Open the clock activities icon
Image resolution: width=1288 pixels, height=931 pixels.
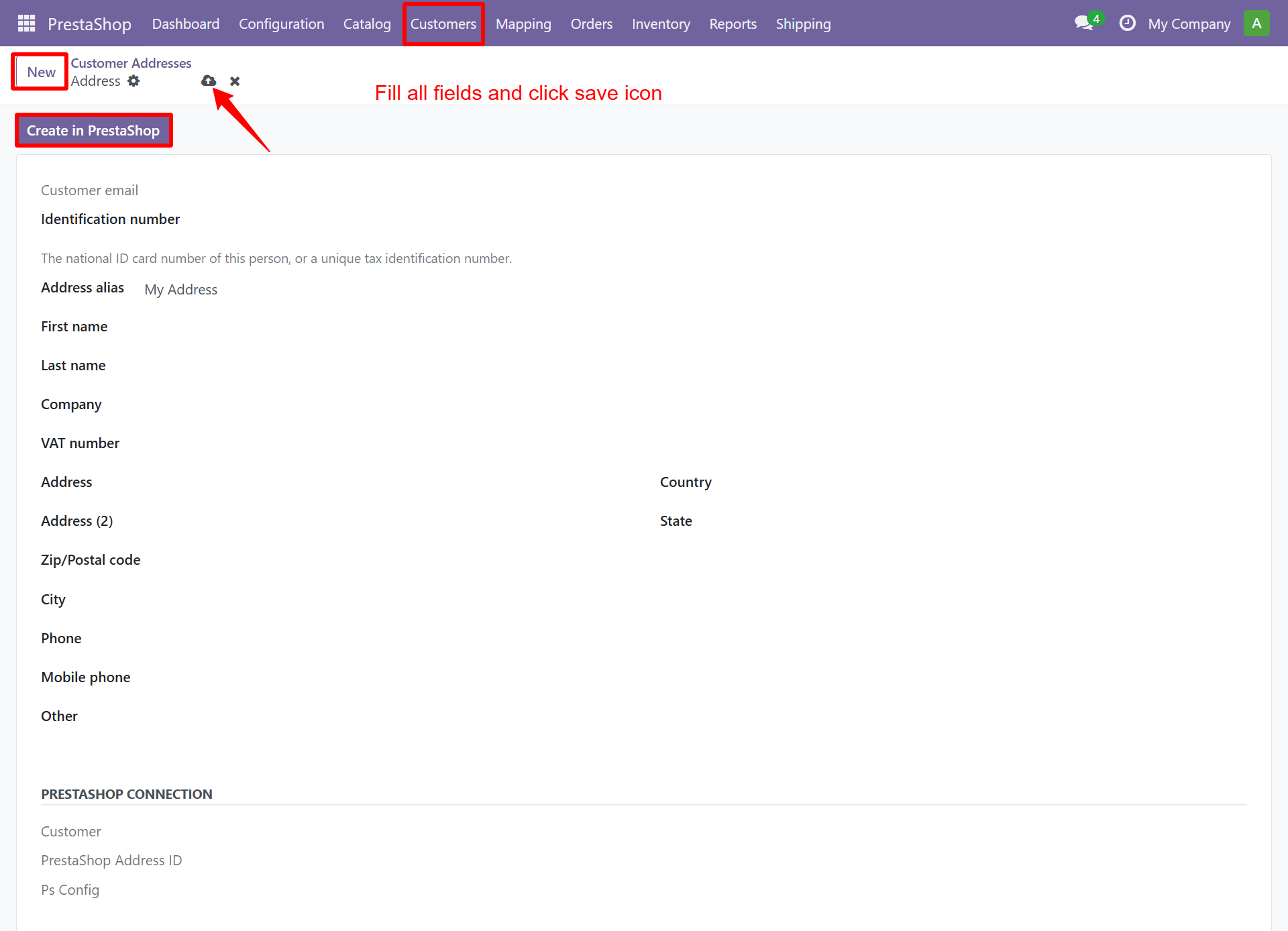pyautogui.click(x=1128, y=23)
